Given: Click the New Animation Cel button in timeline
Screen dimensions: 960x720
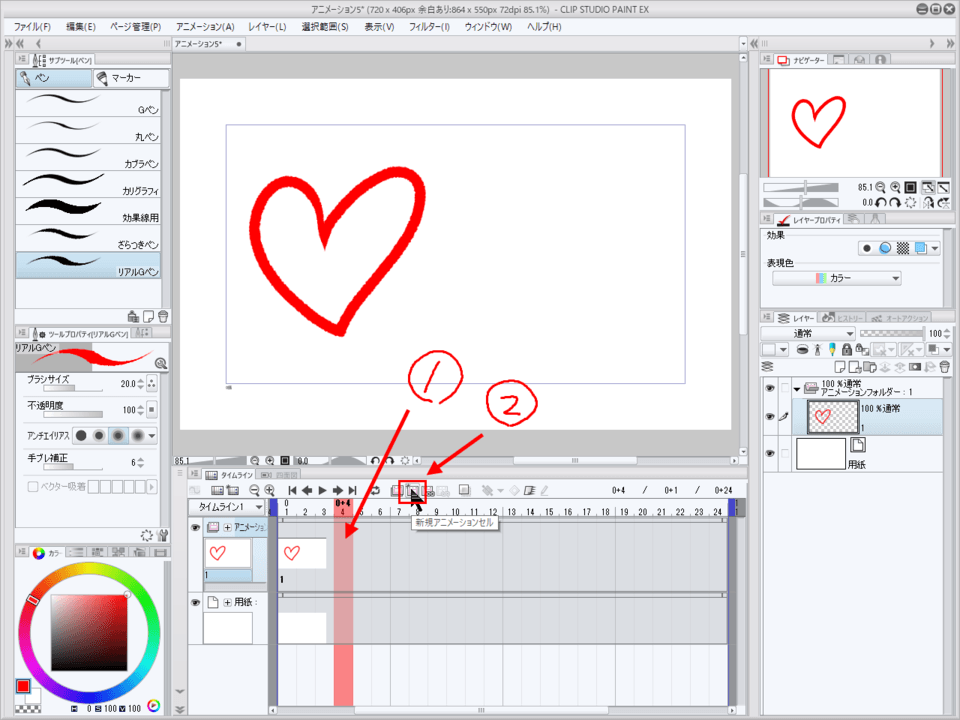Looking at the screenshot, I should 412,491.
